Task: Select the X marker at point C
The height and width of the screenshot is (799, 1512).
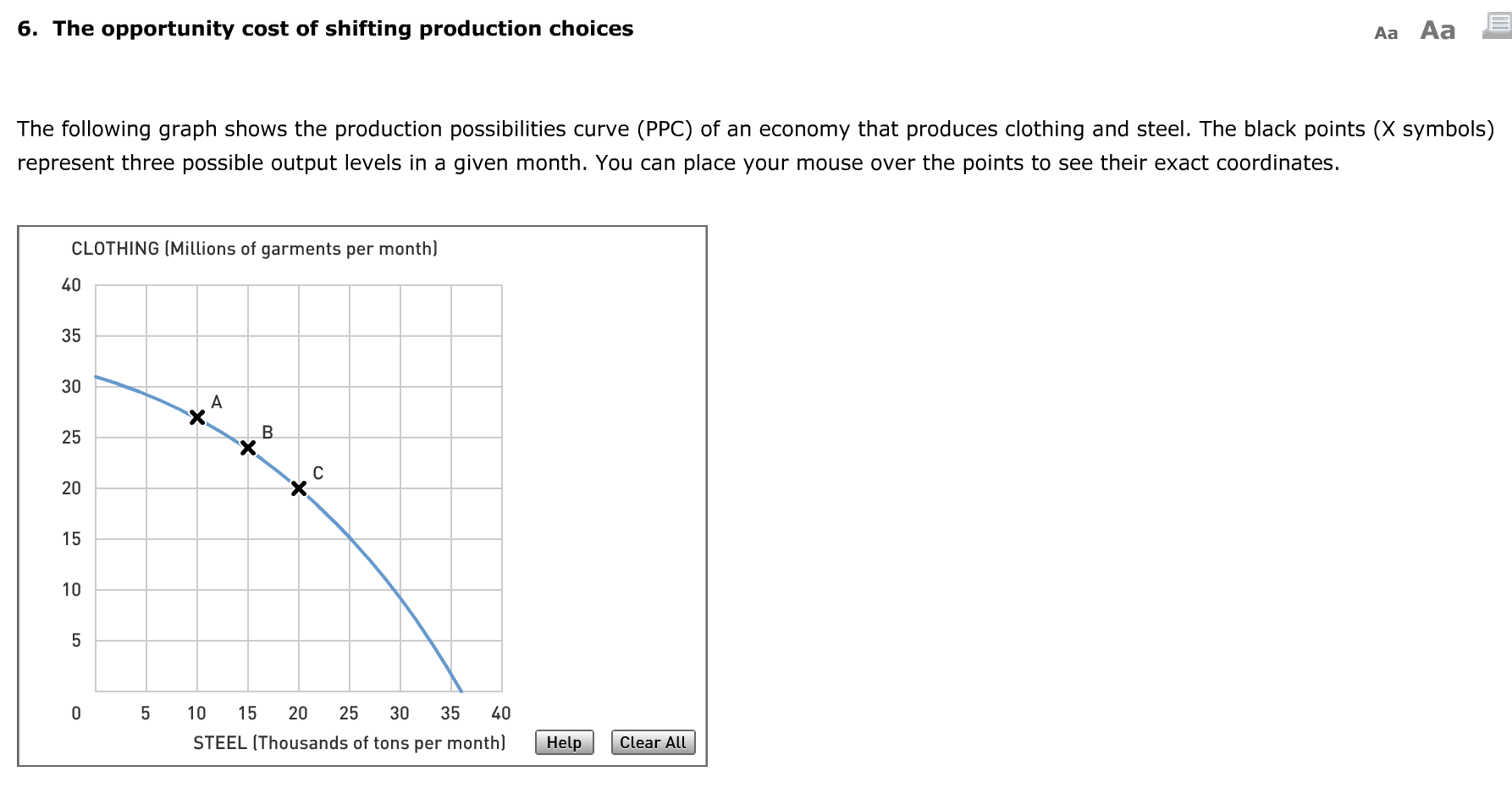Action: (x=299, y=488)
